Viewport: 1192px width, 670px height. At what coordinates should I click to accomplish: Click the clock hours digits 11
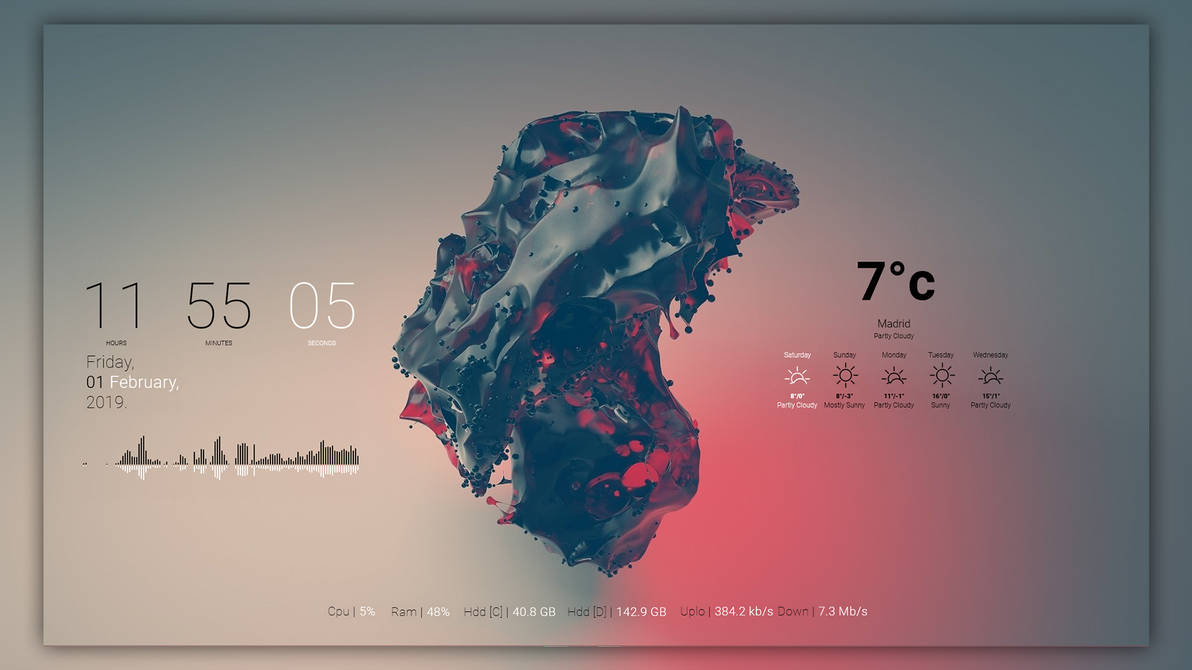114,306
